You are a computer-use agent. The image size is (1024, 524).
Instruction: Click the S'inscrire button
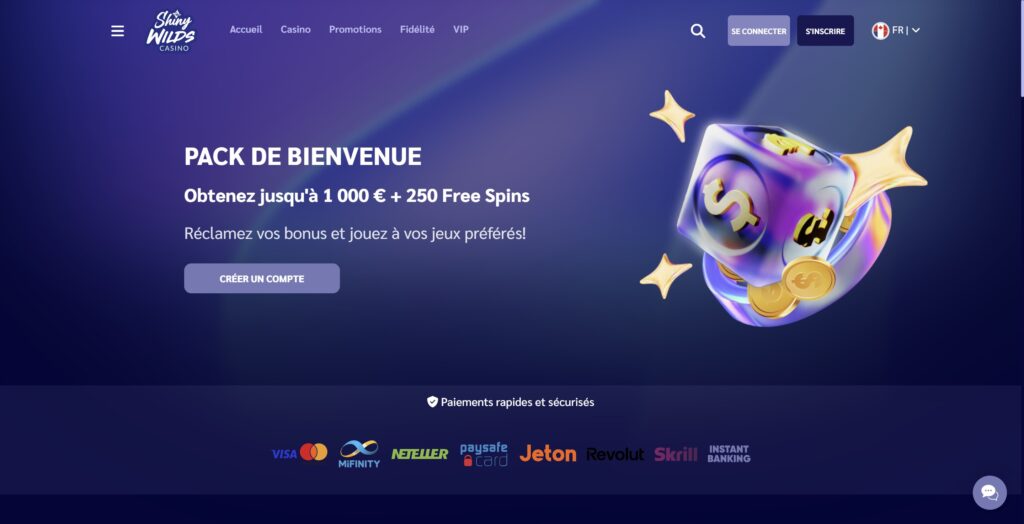point(825,31)
